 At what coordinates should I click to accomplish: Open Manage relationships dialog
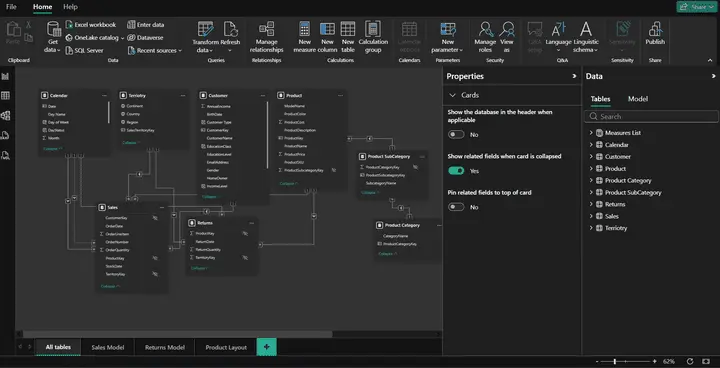pos(266,37)
